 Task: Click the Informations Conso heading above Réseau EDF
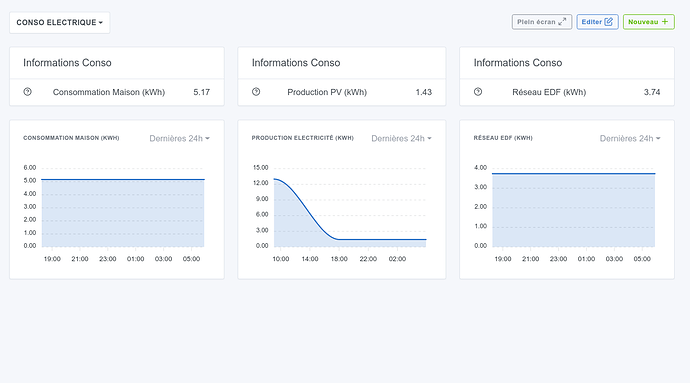click(518, 63)
